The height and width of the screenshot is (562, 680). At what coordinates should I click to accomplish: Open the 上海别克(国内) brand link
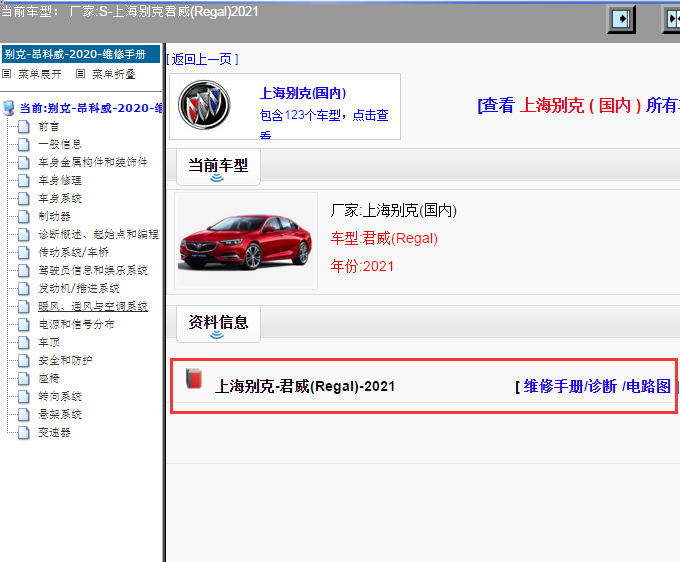(x=303, y=93)
